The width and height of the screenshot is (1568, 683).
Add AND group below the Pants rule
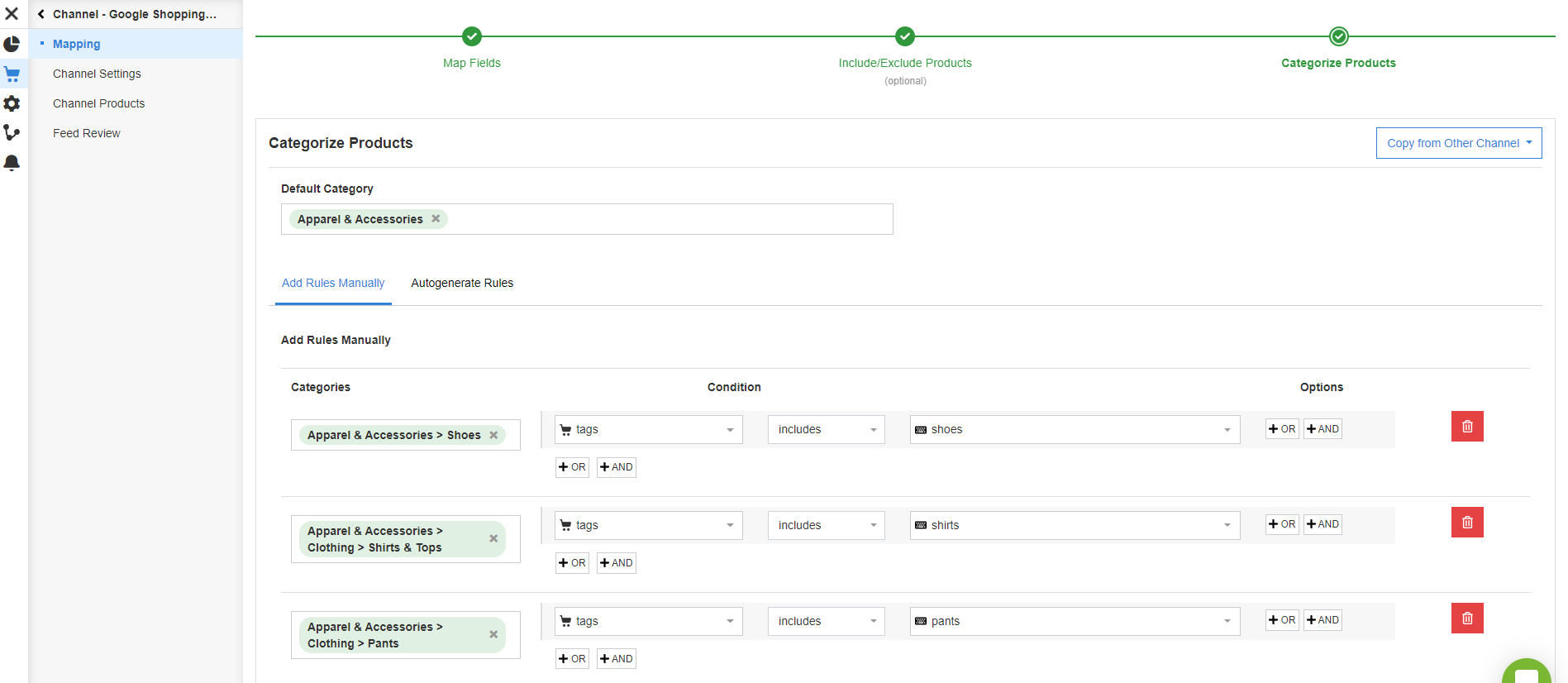617,659
